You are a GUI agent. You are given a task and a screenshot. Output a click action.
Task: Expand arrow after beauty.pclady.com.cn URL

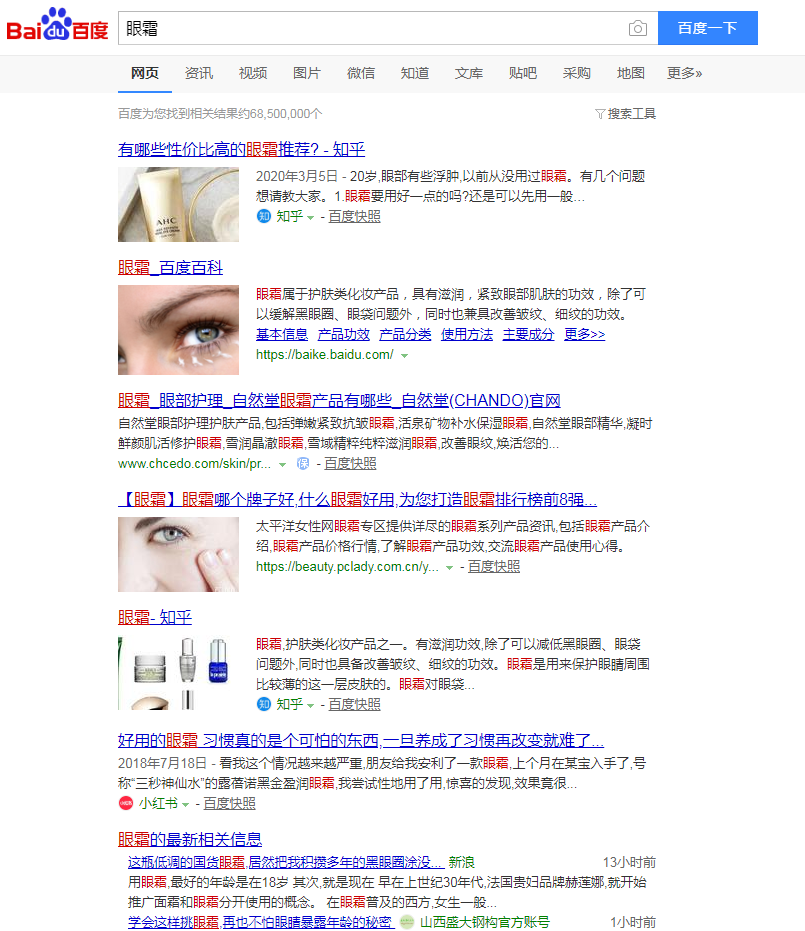449,568
